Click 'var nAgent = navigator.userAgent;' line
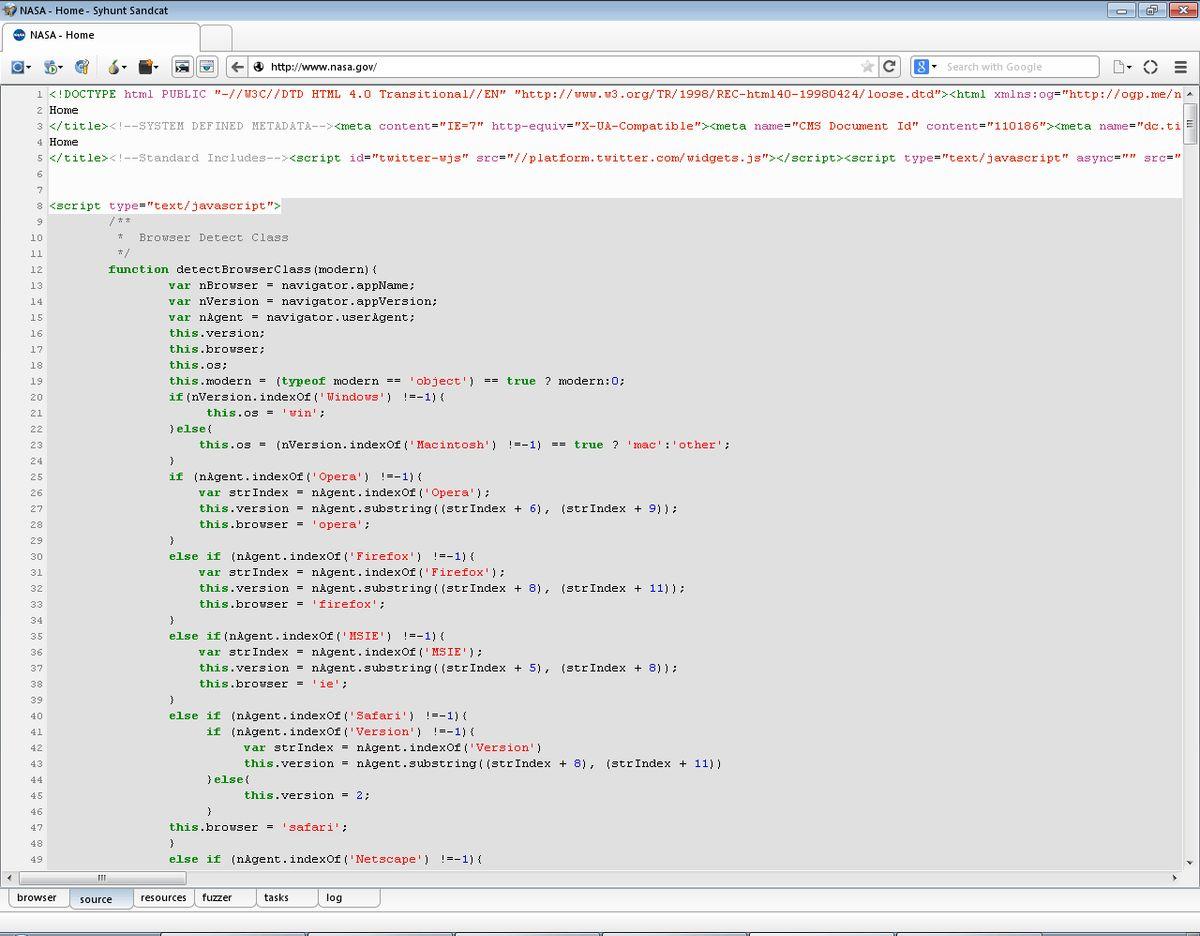The height and width of the screenshot is (936, 1200). pos(292,317)
